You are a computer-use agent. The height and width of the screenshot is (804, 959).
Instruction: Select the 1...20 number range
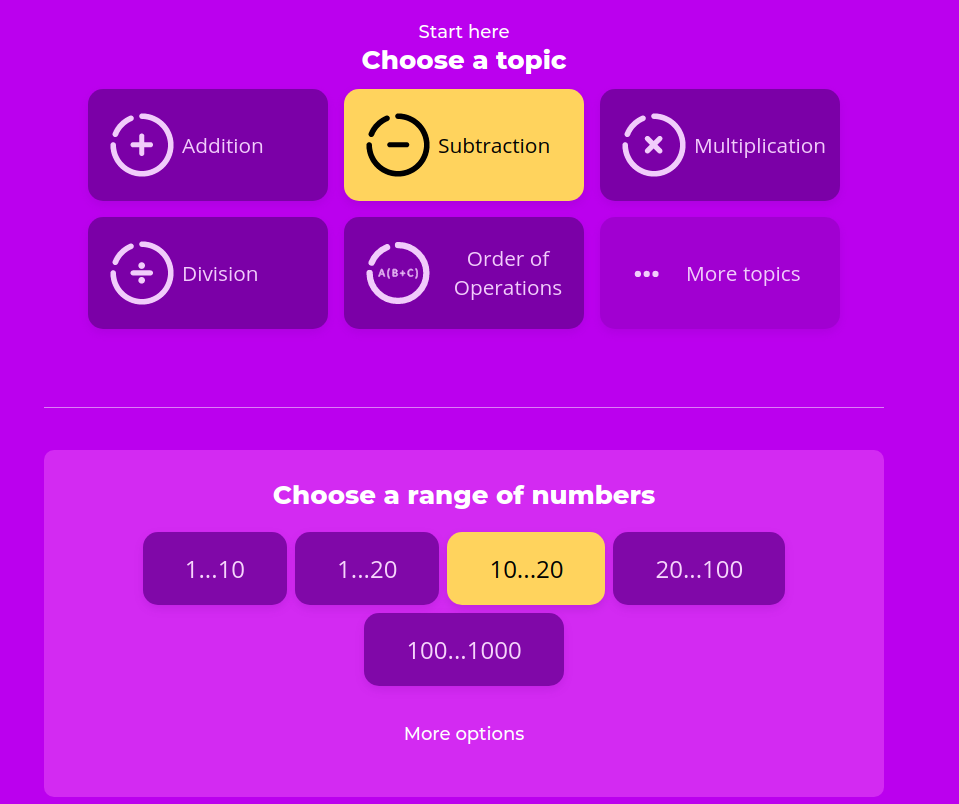click(366, 568)
